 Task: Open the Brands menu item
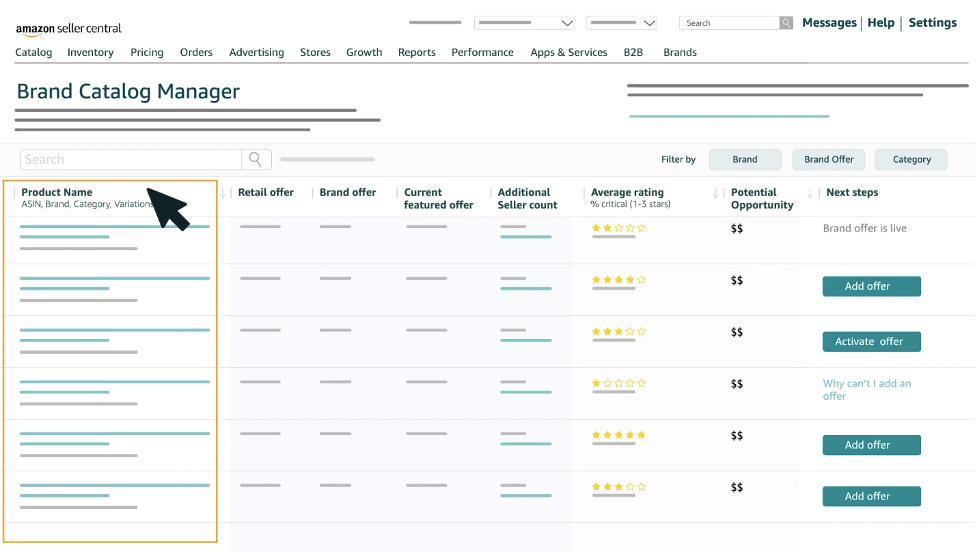pyautogui.click(x=679, y=52)
